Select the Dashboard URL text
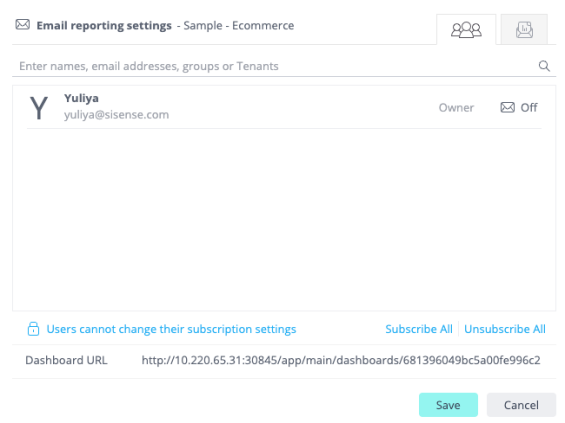The image size is (565, 423). (x=341, y=360)
